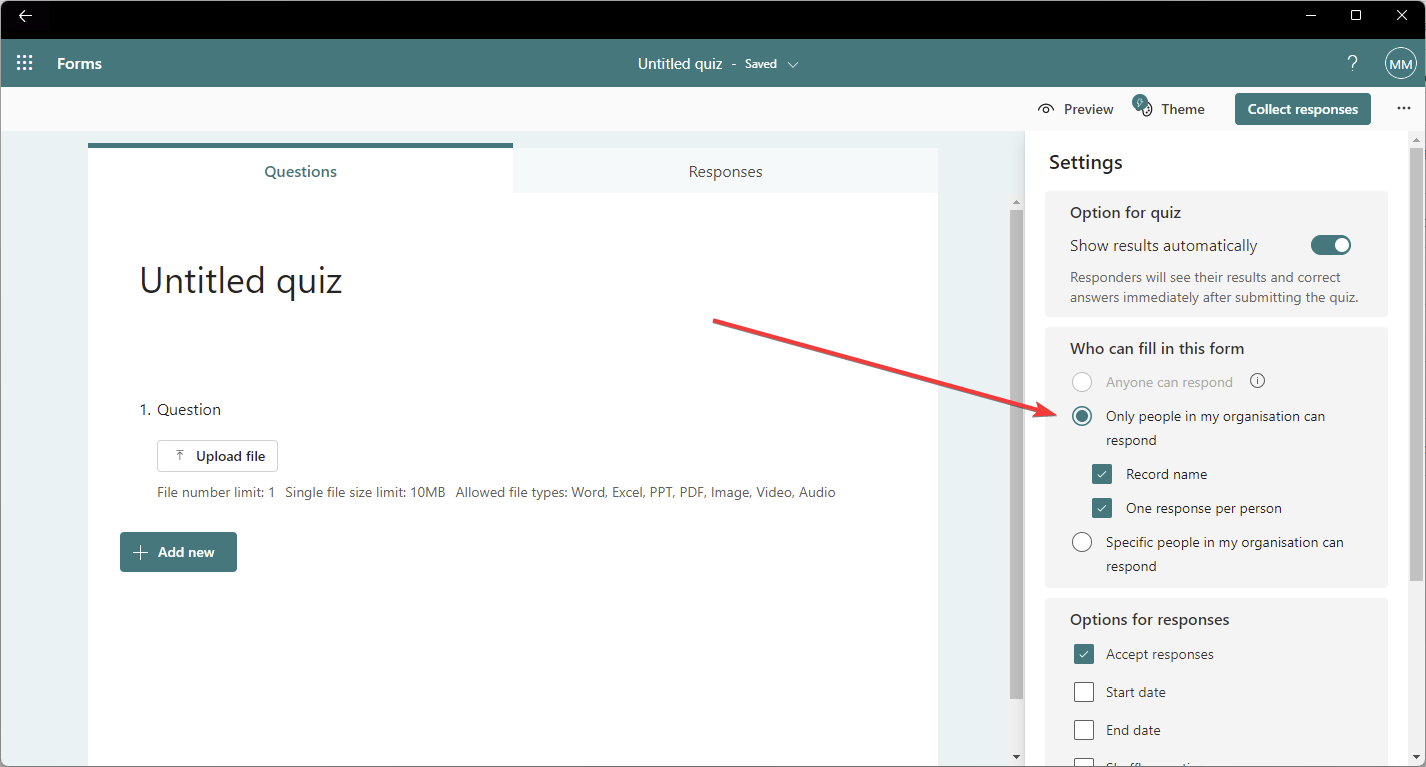Click the Settings panel heading
Screen dimensions: 1426x767
tap(1085, 162)
